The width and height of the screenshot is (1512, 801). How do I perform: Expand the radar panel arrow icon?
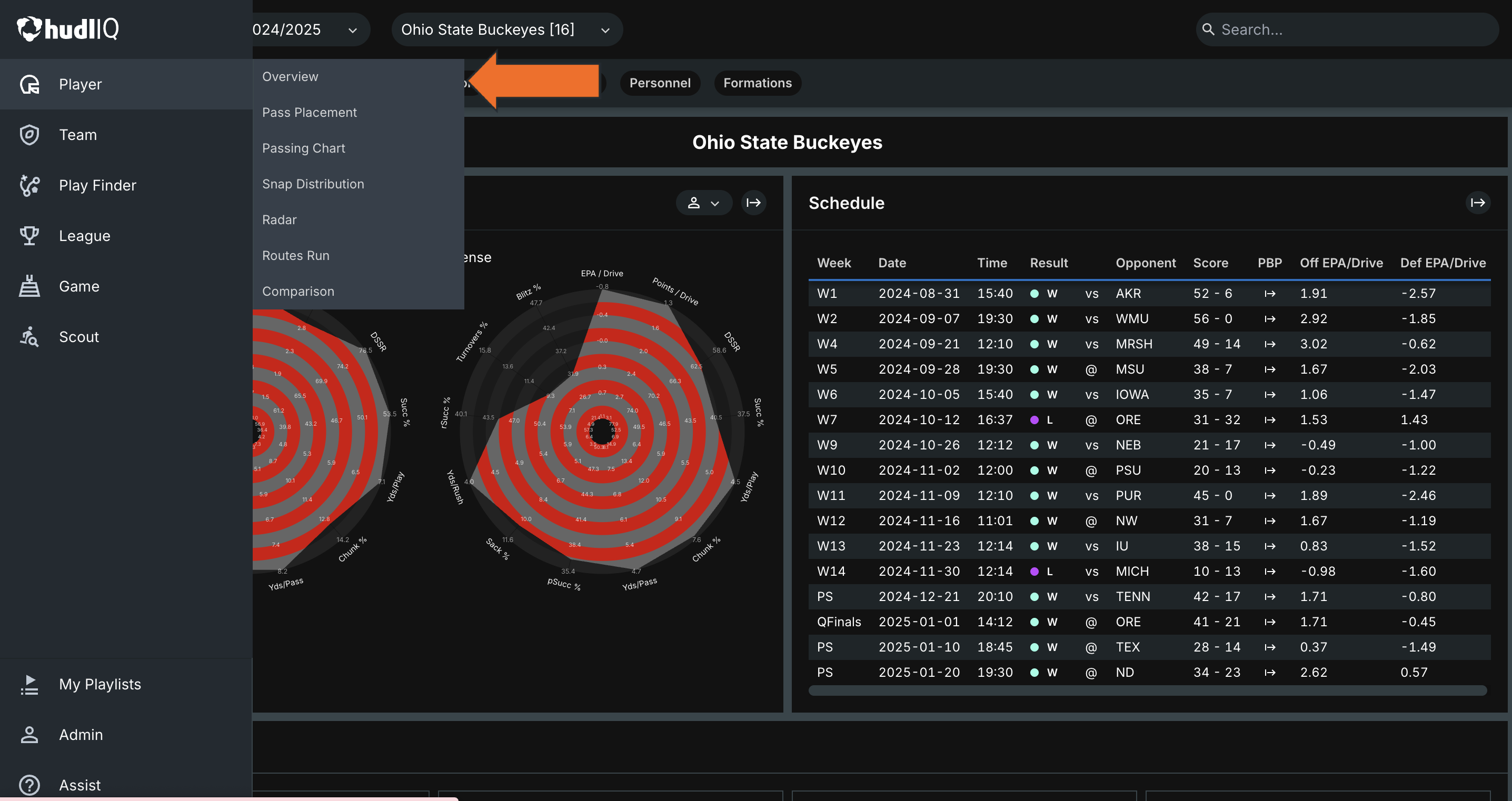pos(754,203)
